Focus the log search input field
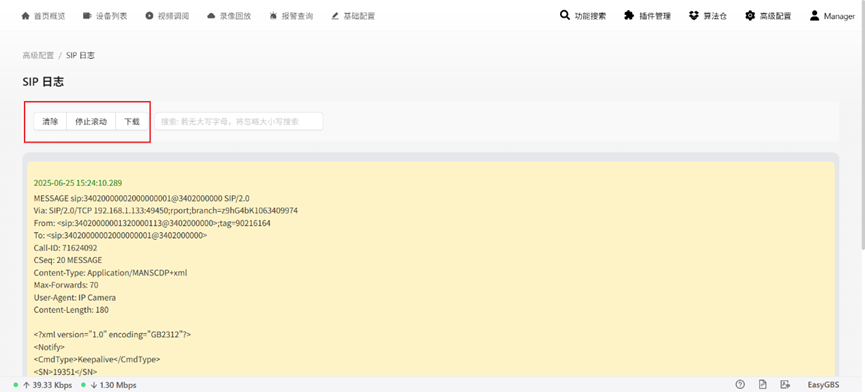This screenshot has width=865, height=392. (x=239, y=122)
